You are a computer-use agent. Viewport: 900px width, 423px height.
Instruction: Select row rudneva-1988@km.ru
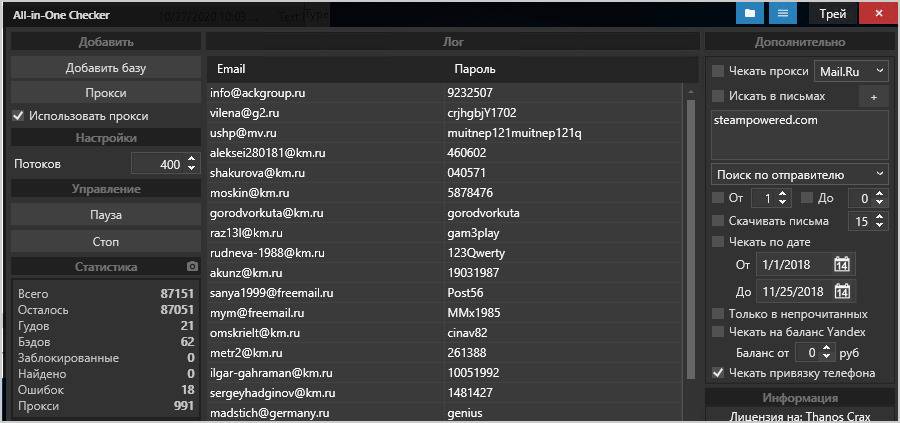[444, 253]
